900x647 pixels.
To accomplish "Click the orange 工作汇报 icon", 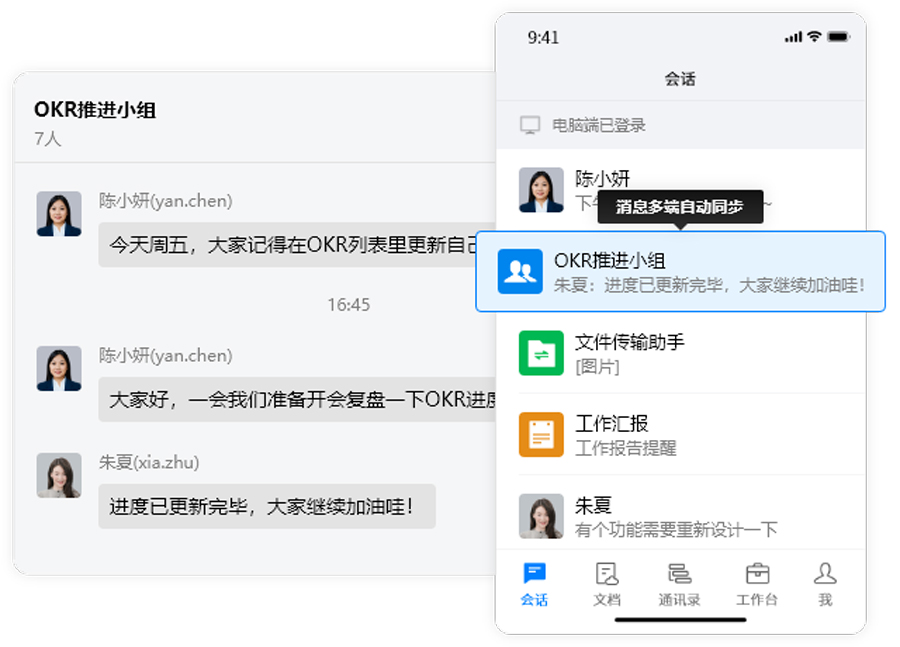I will (x=541, y=435).
